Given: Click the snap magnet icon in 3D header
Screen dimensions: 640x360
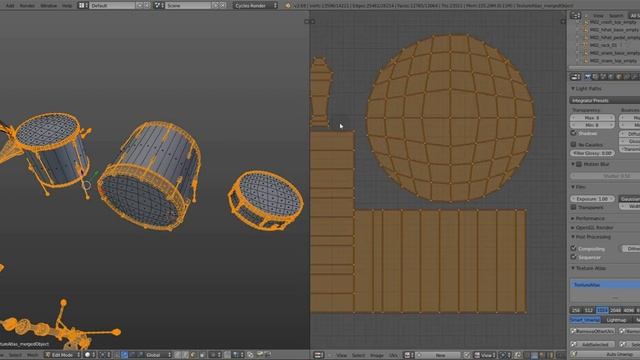Looking at the screenshot, I should pyautogui.click(x=226, y=355).
